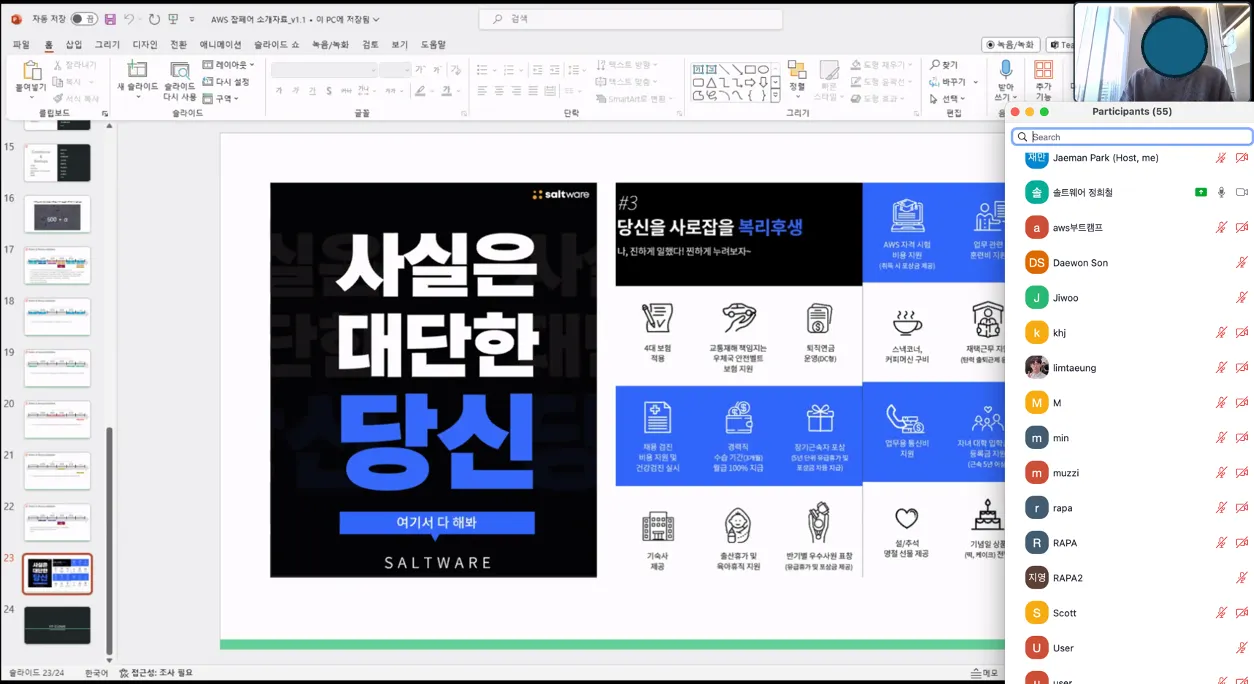Click the Reset (다시 설정) slide button

[227, 82]
